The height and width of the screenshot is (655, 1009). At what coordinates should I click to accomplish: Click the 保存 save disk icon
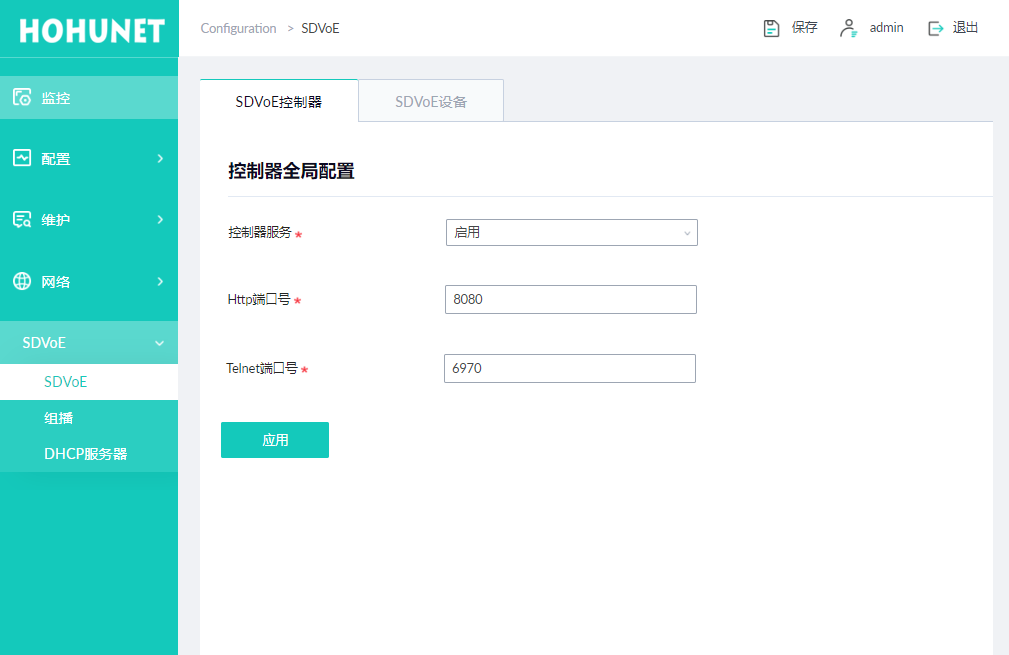771,28
